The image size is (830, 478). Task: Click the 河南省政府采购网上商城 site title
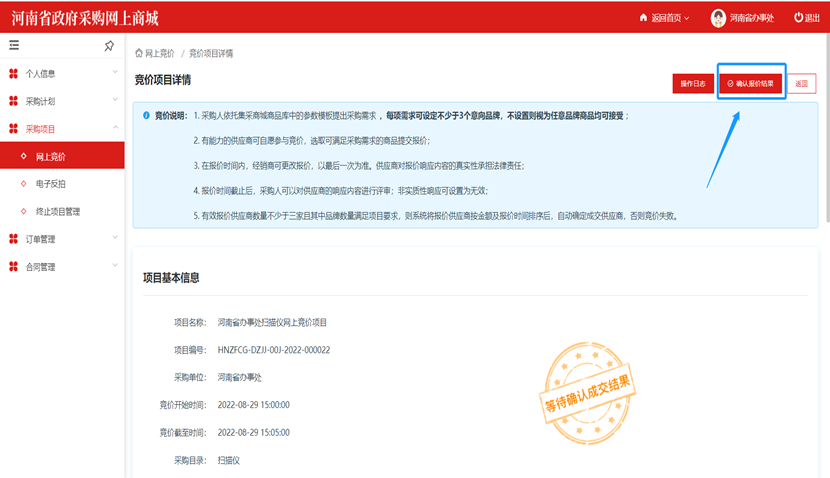[x=85, y=19]
